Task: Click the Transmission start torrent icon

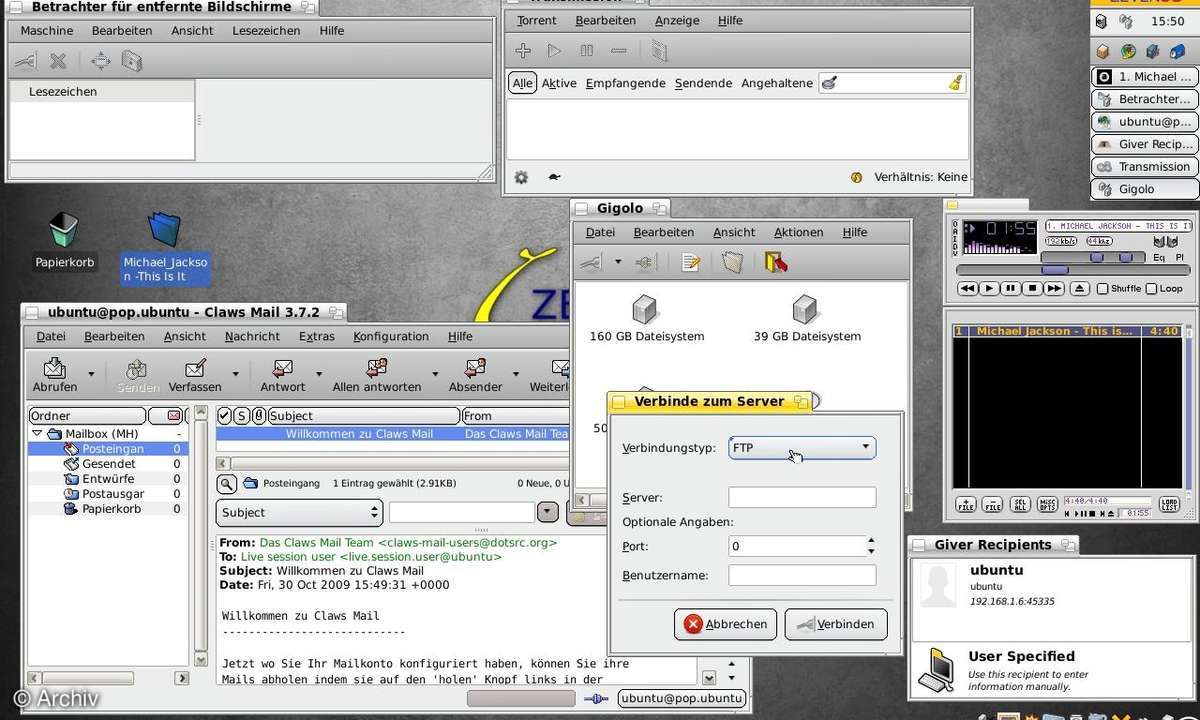Action: (555, 50)
